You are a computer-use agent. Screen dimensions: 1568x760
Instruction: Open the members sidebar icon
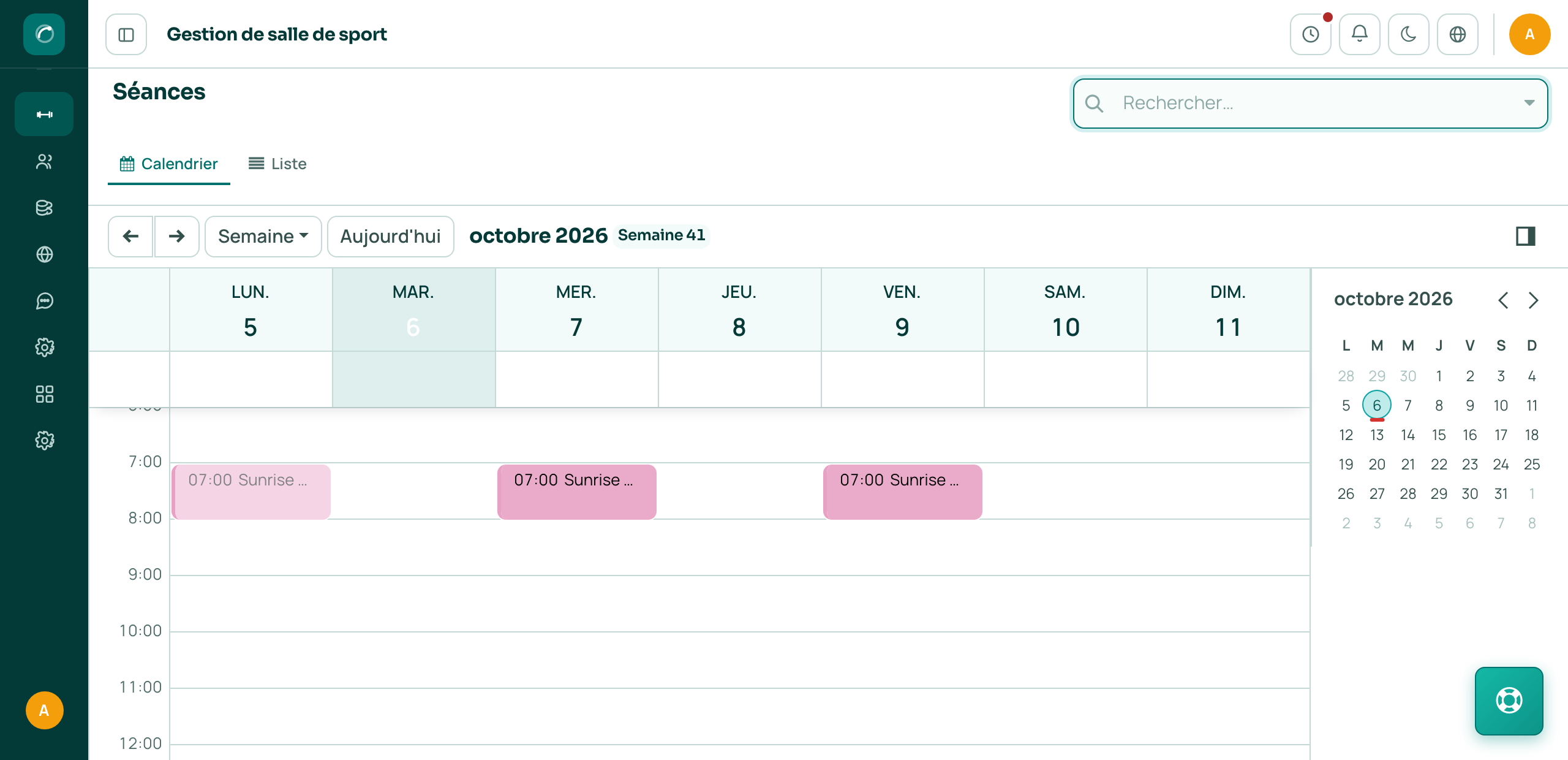[x=44, y=162]
